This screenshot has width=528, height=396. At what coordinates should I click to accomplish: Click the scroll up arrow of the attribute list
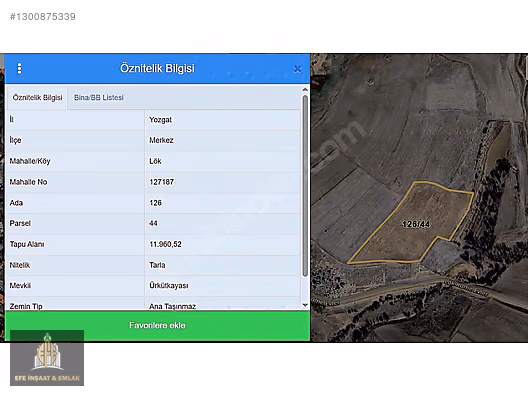click(x=305, y=90)
